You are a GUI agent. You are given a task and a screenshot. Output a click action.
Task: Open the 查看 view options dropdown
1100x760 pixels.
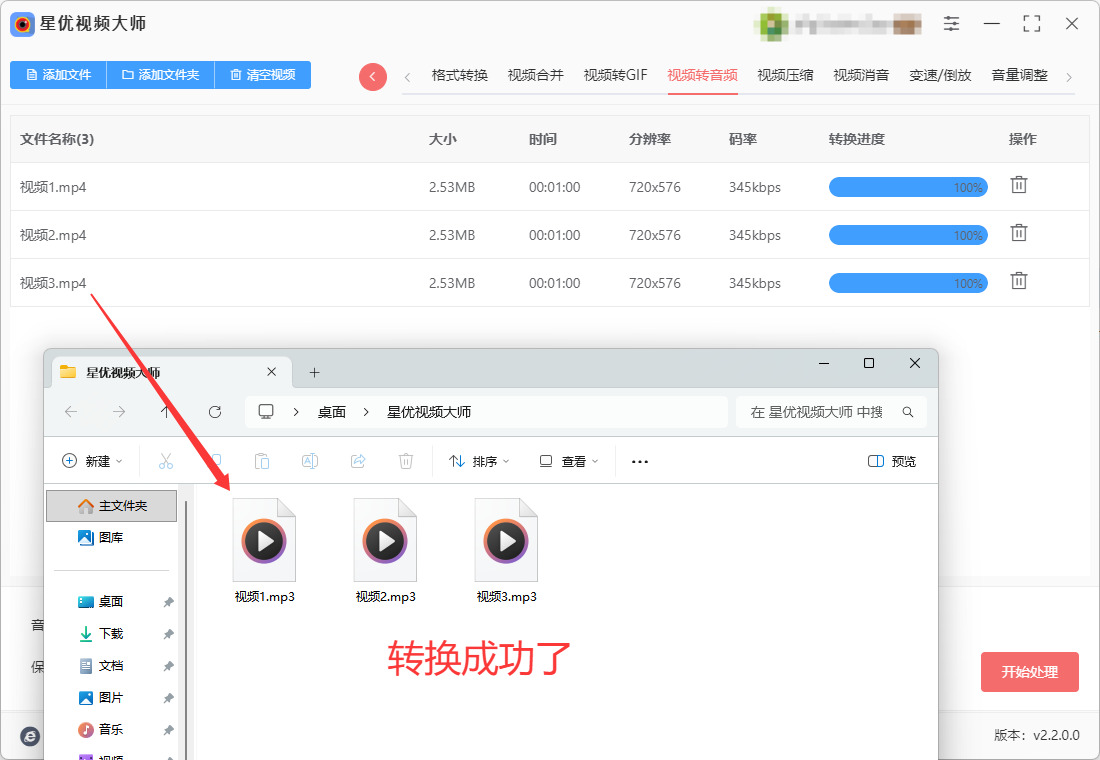pyautogui.click(x=569, y=461)
